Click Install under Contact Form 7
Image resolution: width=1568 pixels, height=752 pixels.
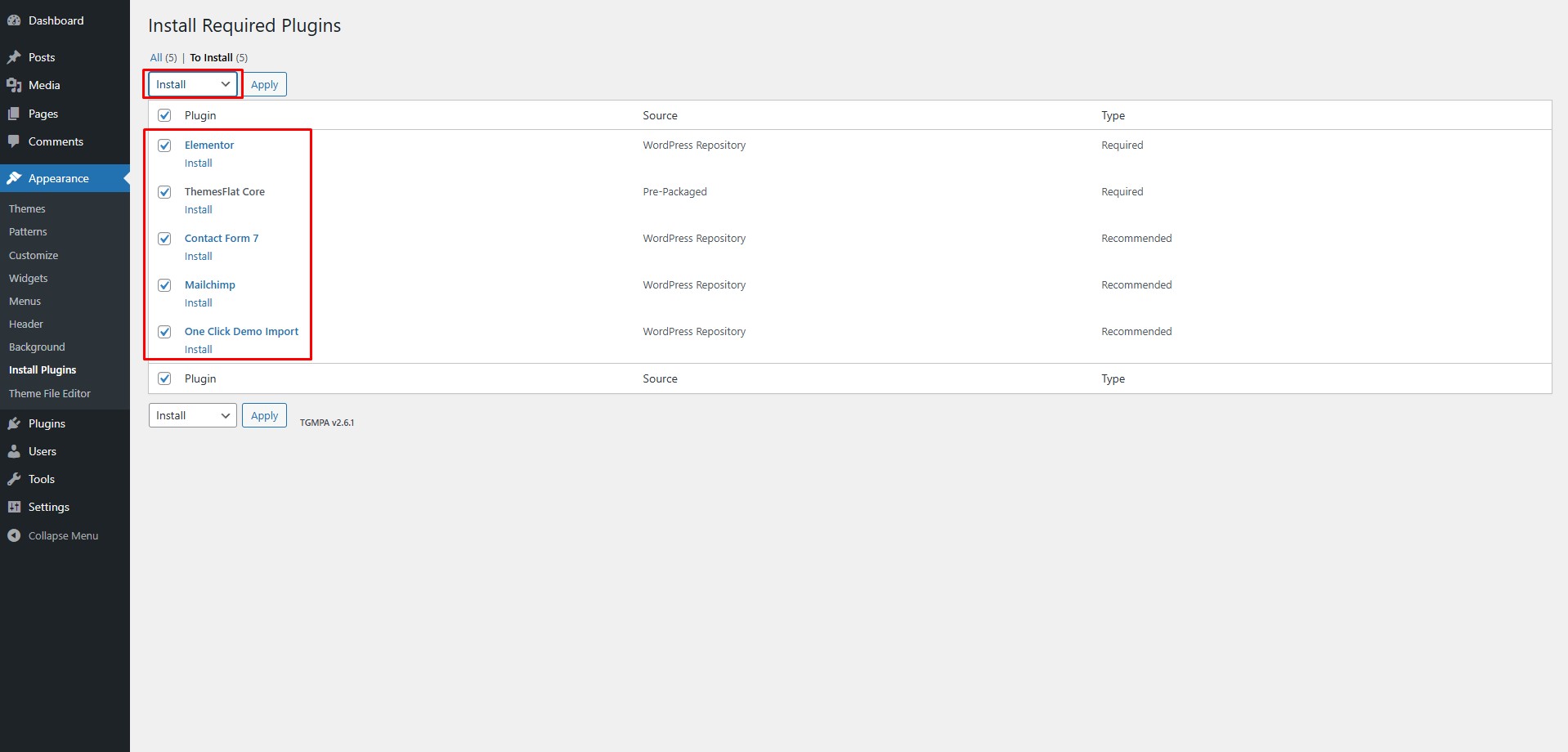(198, 256)
